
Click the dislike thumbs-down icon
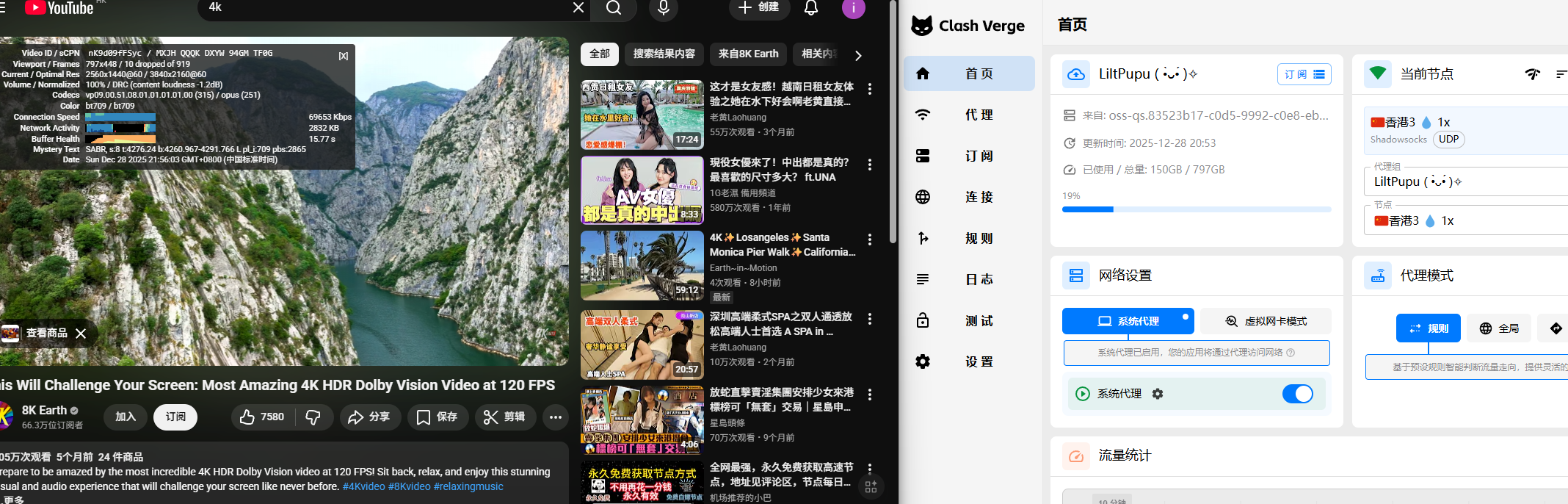pyautogui.click(x=313, y=417)
